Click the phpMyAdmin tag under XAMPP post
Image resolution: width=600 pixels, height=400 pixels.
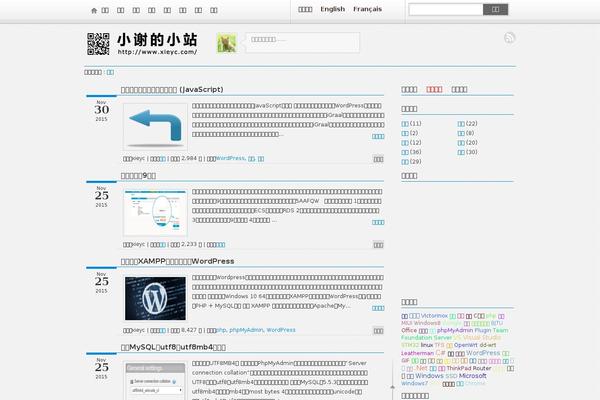pos(246,329)
